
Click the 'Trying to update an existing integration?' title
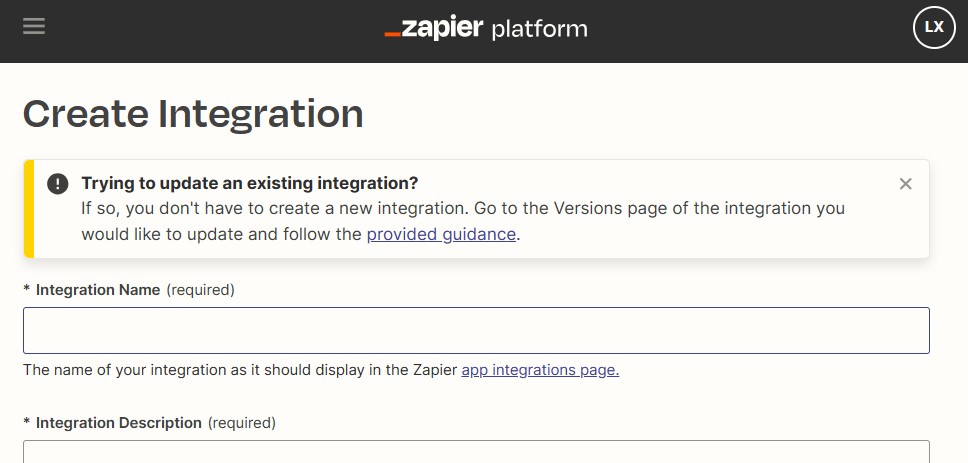(249, 183)
